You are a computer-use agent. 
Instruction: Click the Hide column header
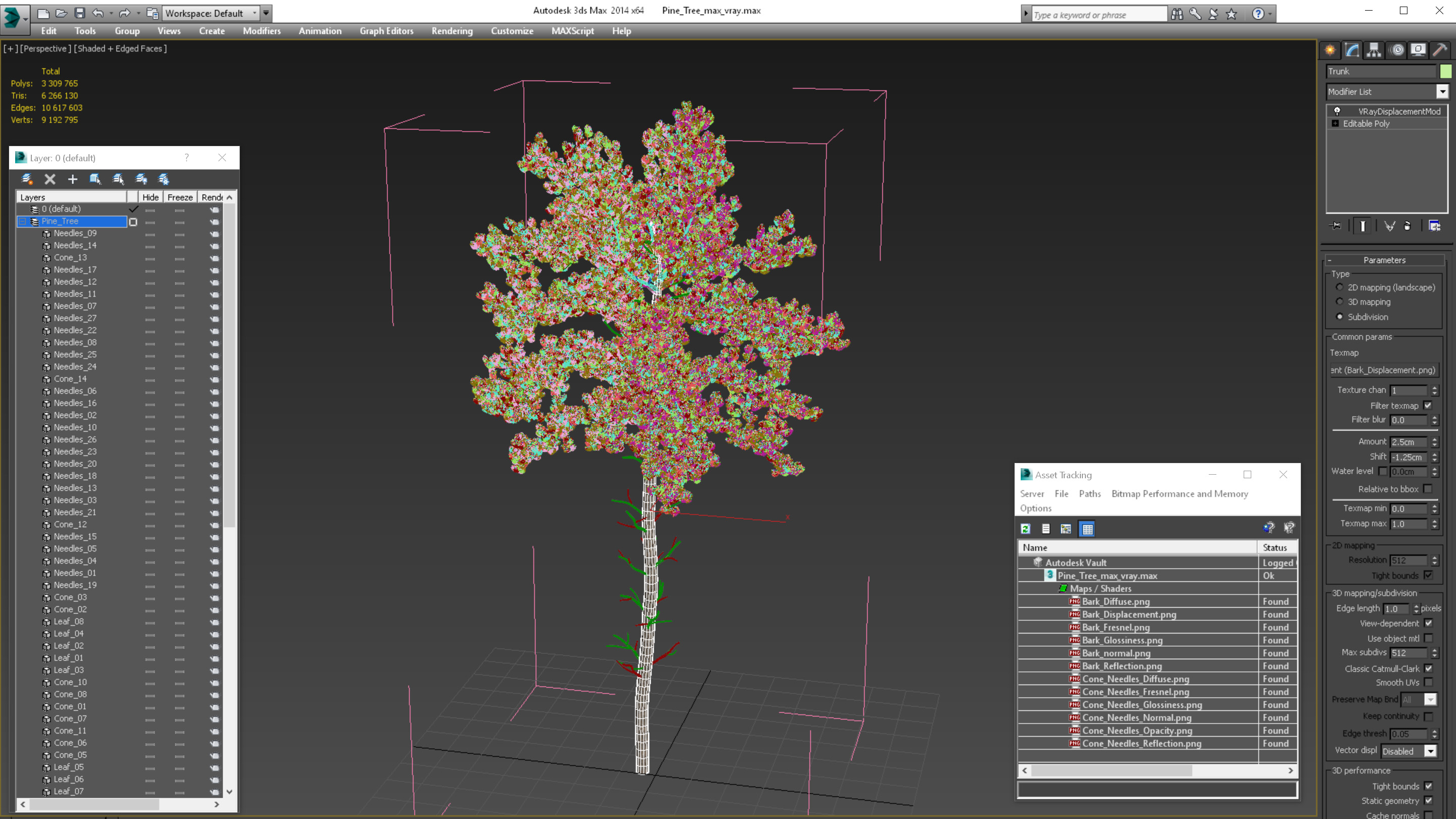(x=150, y=197)
